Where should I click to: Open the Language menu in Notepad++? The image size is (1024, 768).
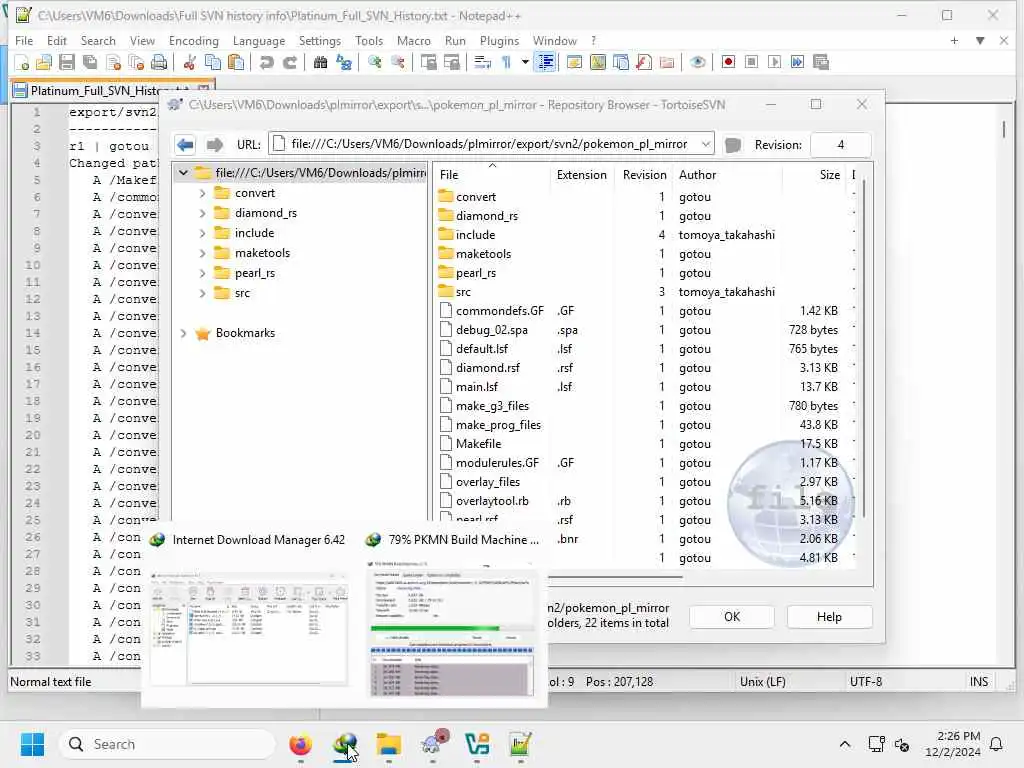click(259, 40)
